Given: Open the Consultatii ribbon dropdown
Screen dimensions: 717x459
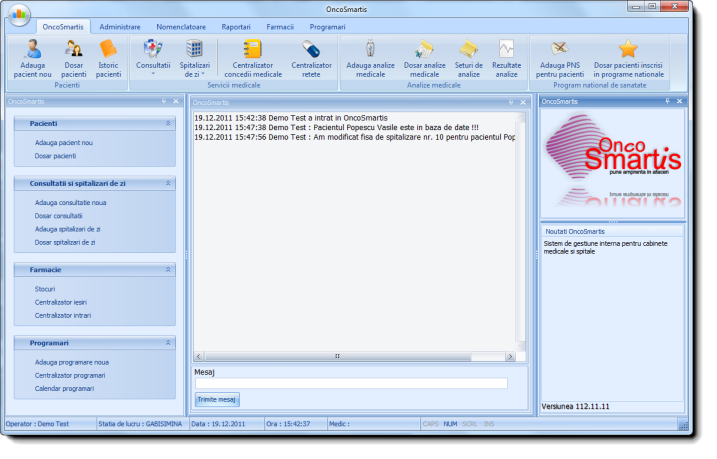Looking at the screenshot, I should click(153, 58).
